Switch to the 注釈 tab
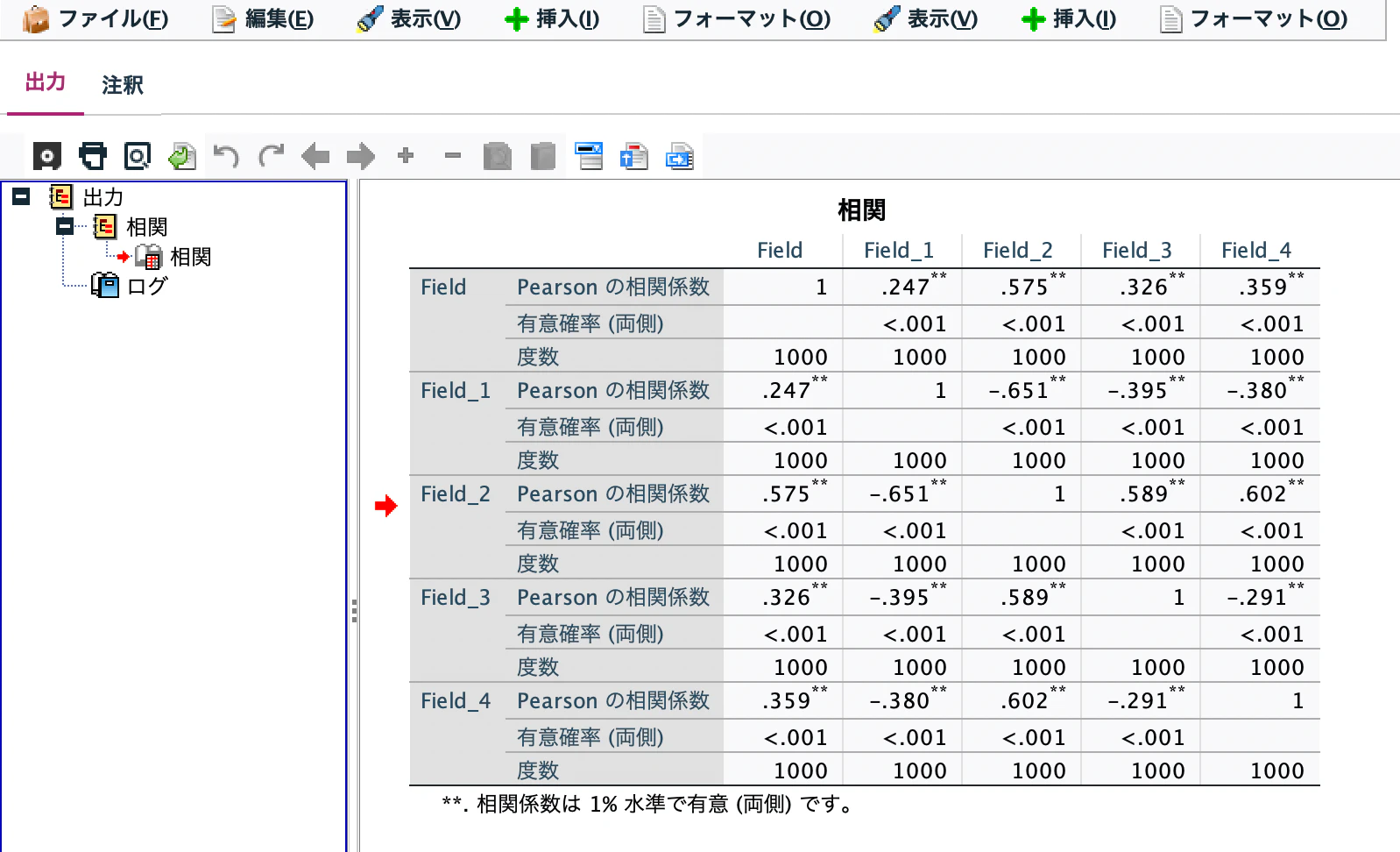 [123, 85]
